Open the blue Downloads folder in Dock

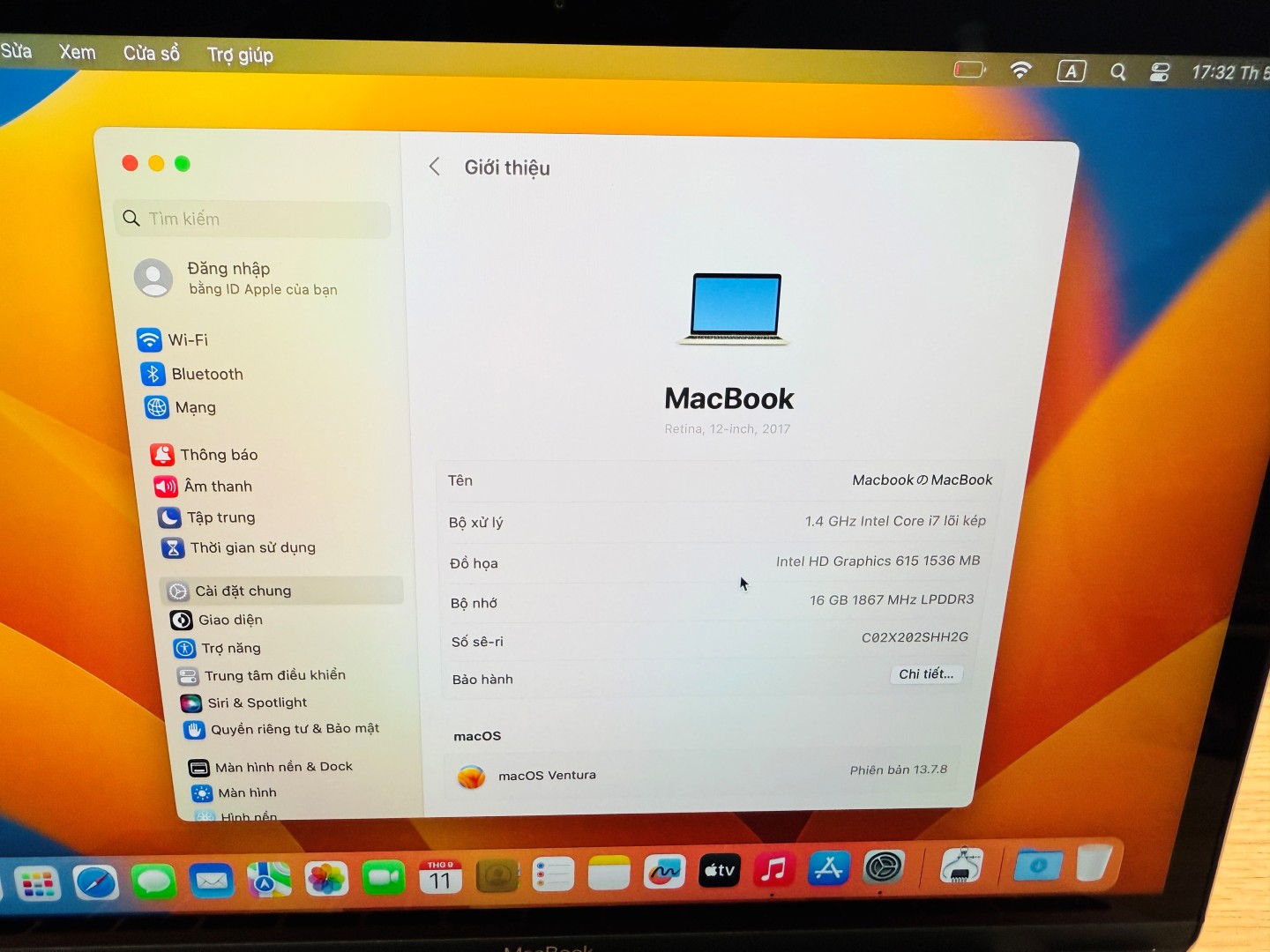[x=1037, y=865]
